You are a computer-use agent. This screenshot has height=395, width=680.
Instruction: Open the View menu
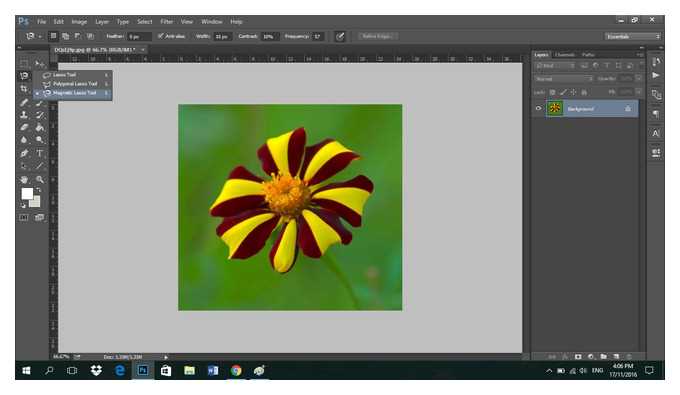pyautogui.click(x=187, y=22)
